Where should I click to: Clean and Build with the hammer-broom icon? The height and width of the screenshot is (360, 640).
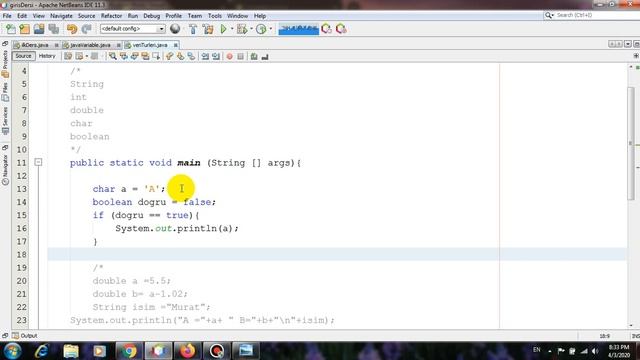(208, 29)
